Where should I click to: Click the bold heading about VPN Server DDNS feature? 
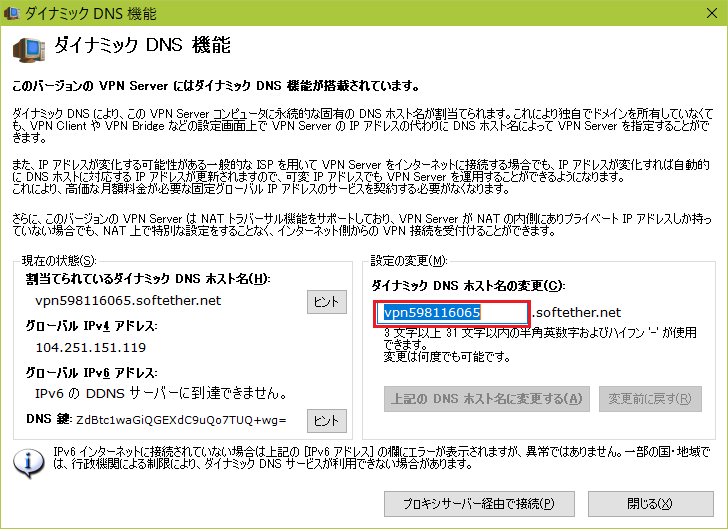coord(216,86)
